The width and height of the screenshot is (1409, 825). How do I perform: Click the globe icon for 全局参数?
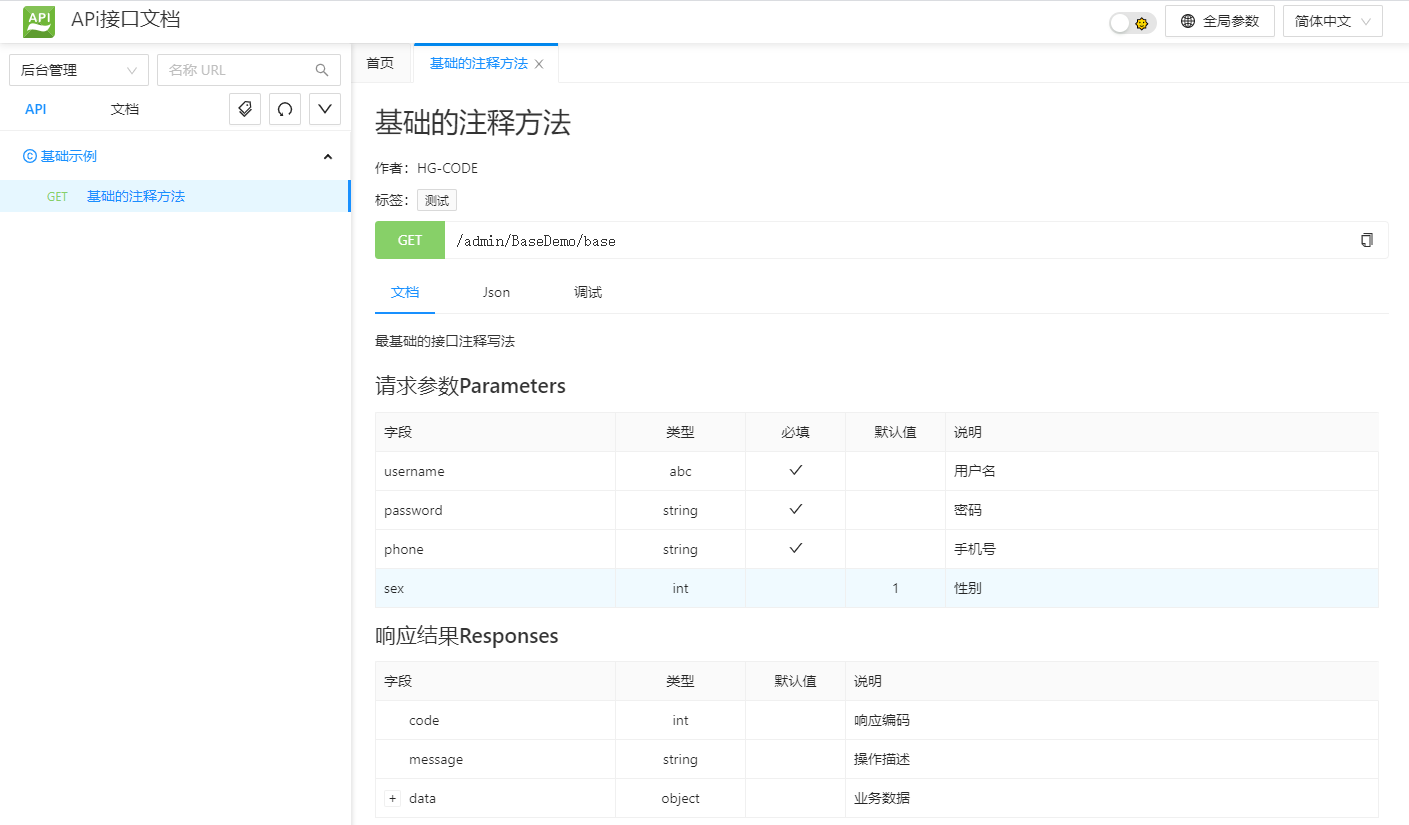[x=1188, y=21]
